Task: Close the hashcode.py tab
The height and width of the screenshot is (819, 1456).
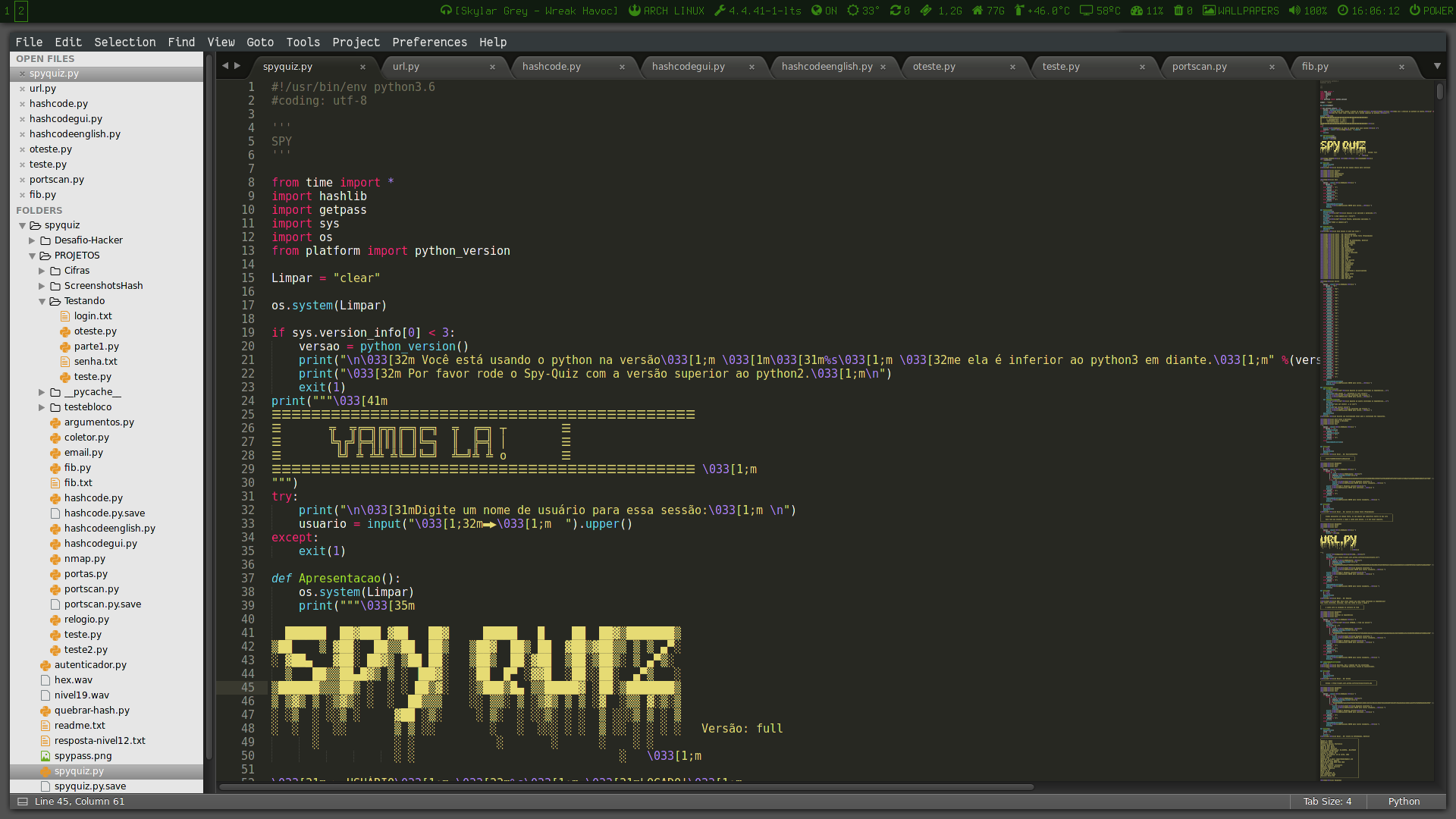Action: [622, 67]
